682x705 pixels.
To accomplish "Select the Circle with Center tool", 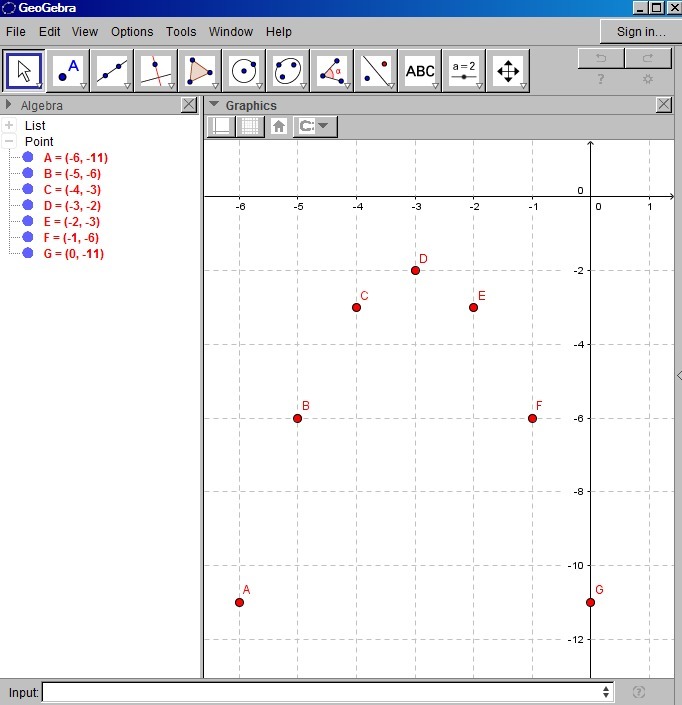I will click(x=244, y=71).
